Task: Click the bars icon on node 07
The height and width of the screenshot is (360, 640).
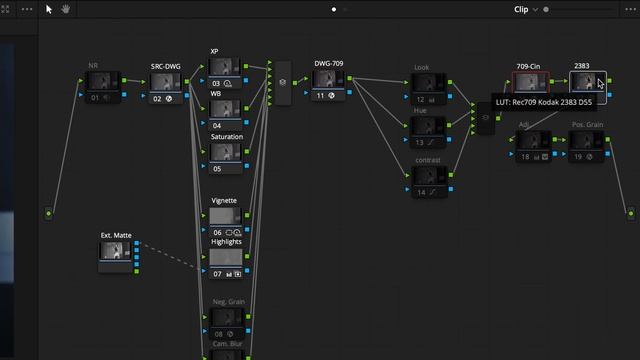Action: 229,274
